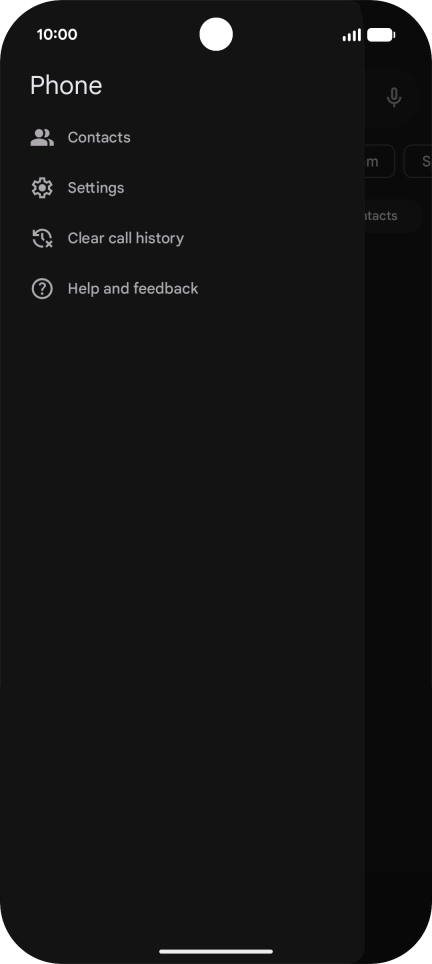Open the Contacts menu entry
The height and width of the screenshot is (964, 432).
coord(183,137)
